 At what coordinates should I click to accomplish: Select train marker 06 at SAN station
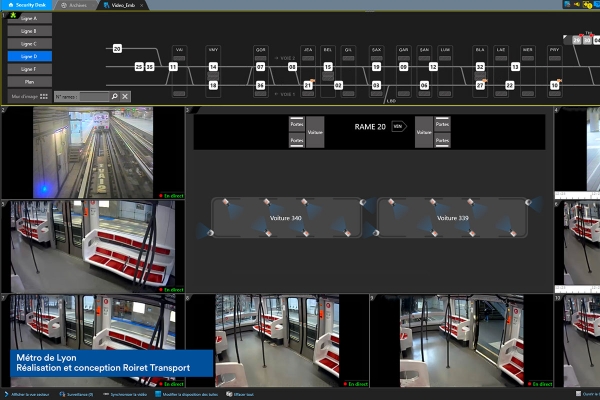click(x=424, y=85)
